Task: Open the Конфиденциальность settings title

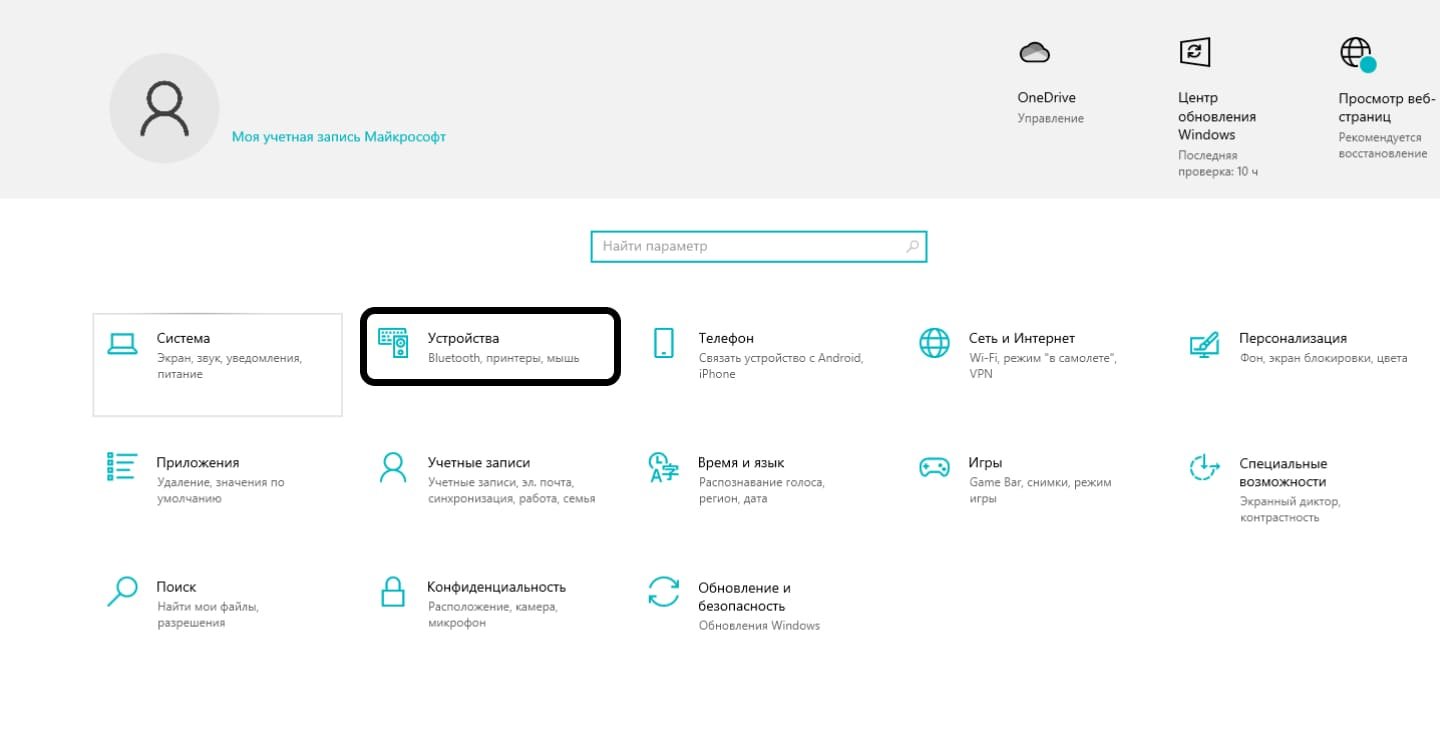Action: (x=497, y=587)
